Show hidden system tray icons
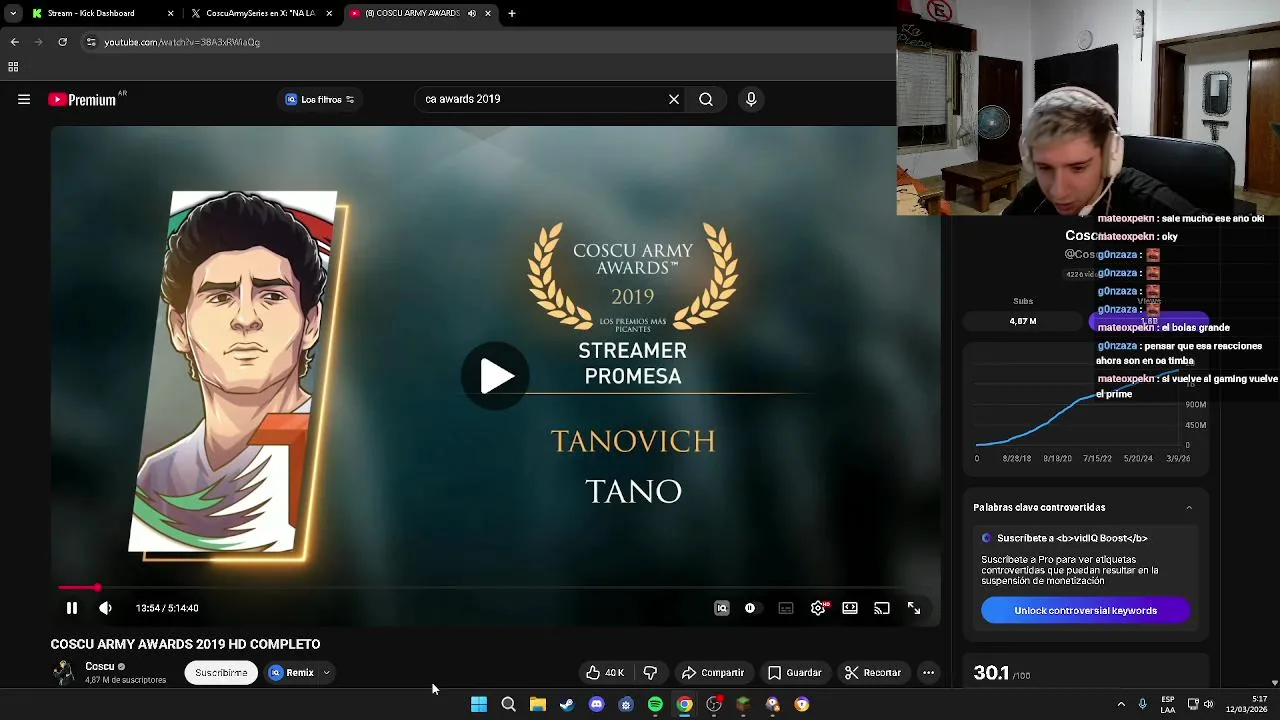The image size is (1280, 720). point(1121,705)
